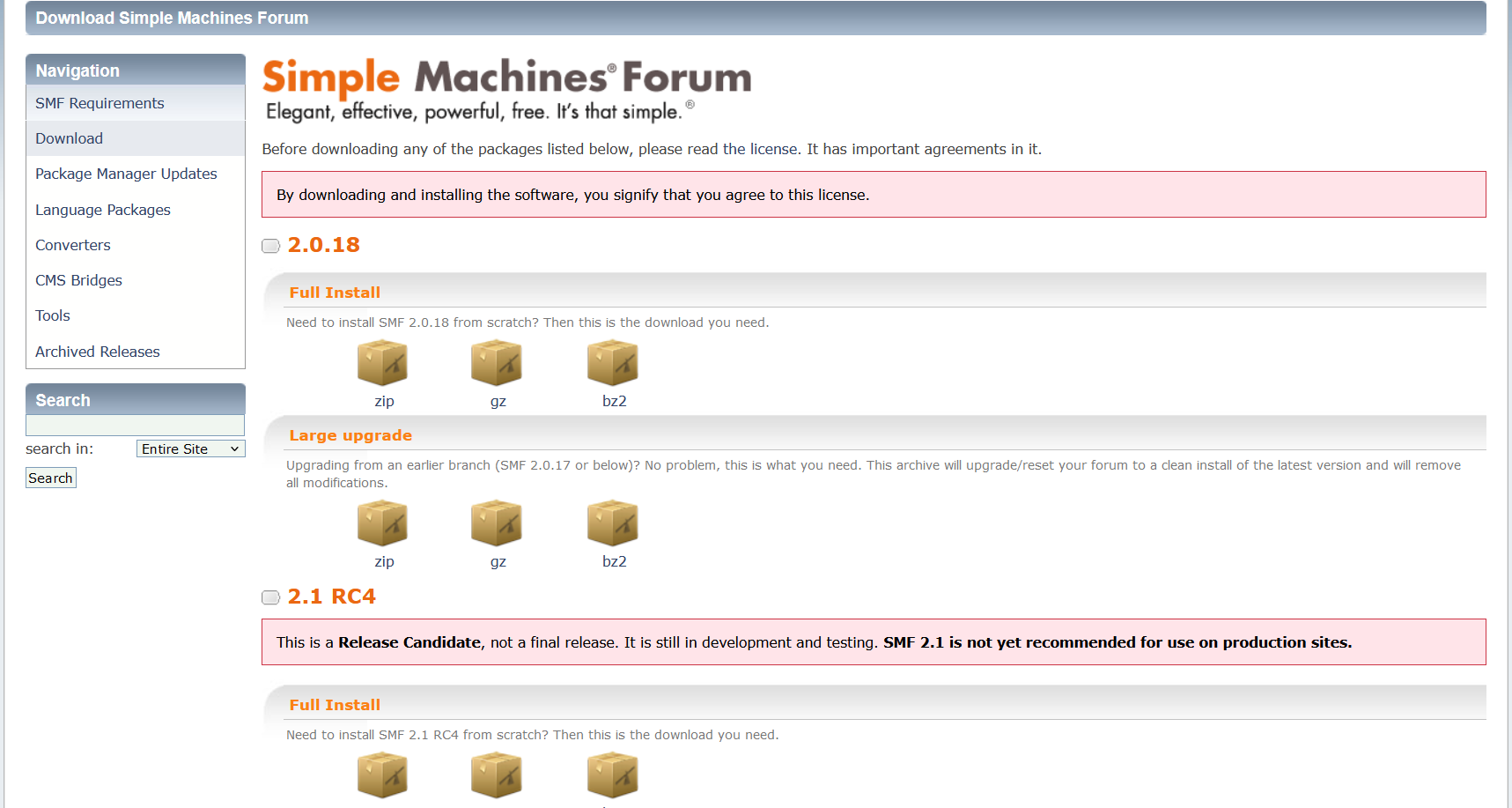Image resolution: width=1512 pixels, height=808 pixels.
Task: Open the 'search in' scope dropdown
Action: point(190,448)
